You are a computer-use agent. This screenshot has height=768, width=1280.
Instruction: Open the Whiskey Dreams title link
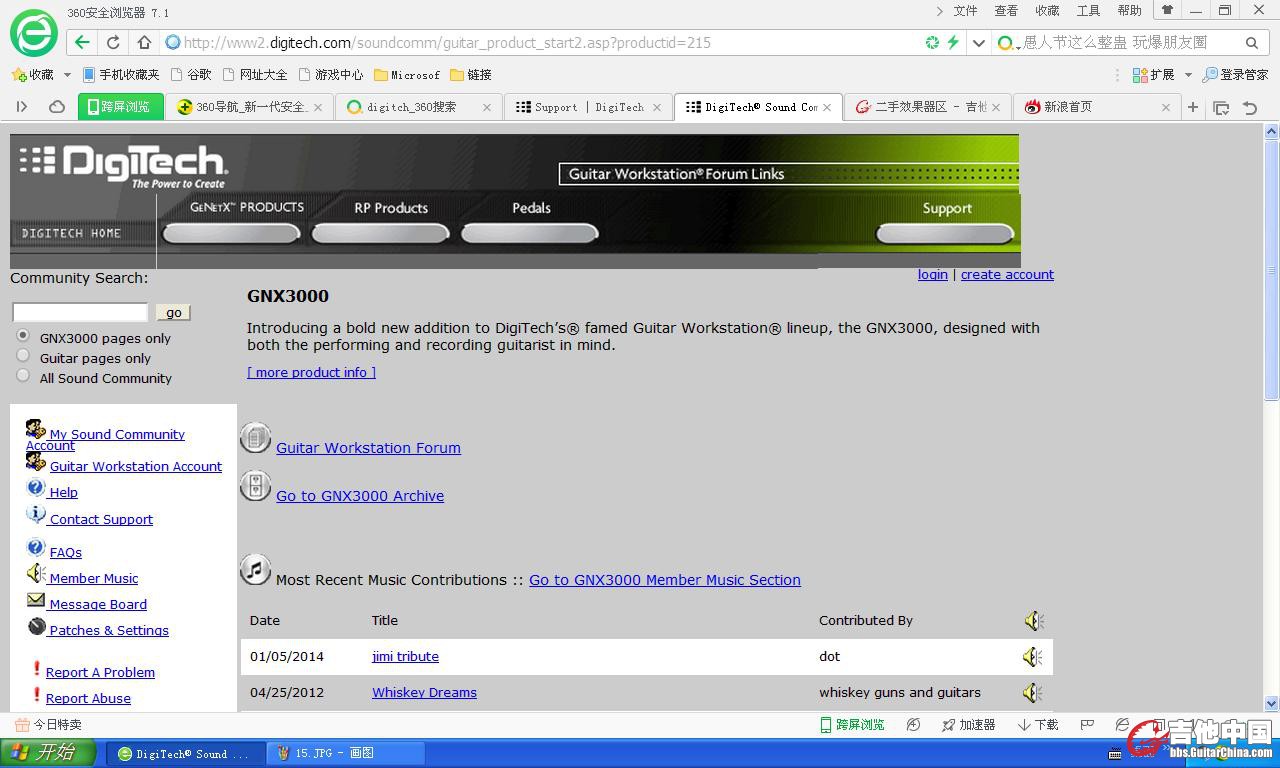pos(424,692)
